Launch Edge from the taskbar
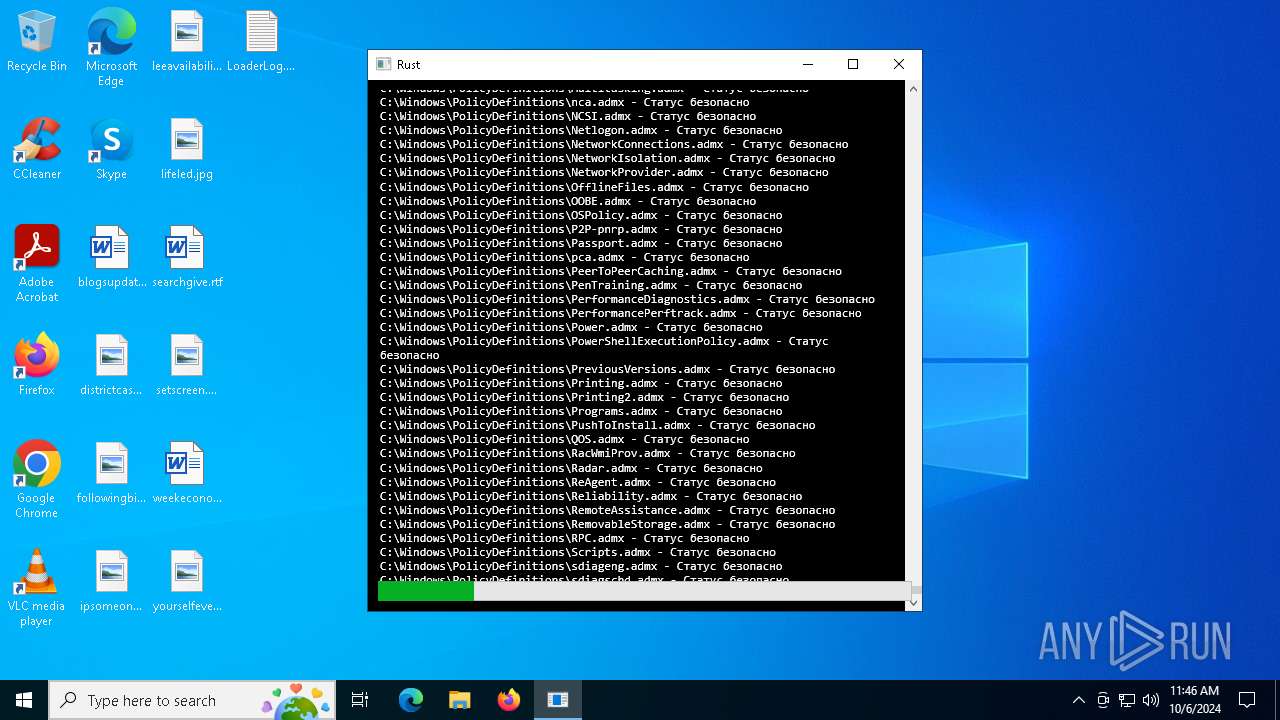1280x720 pixels. click(x=411, y=700)
